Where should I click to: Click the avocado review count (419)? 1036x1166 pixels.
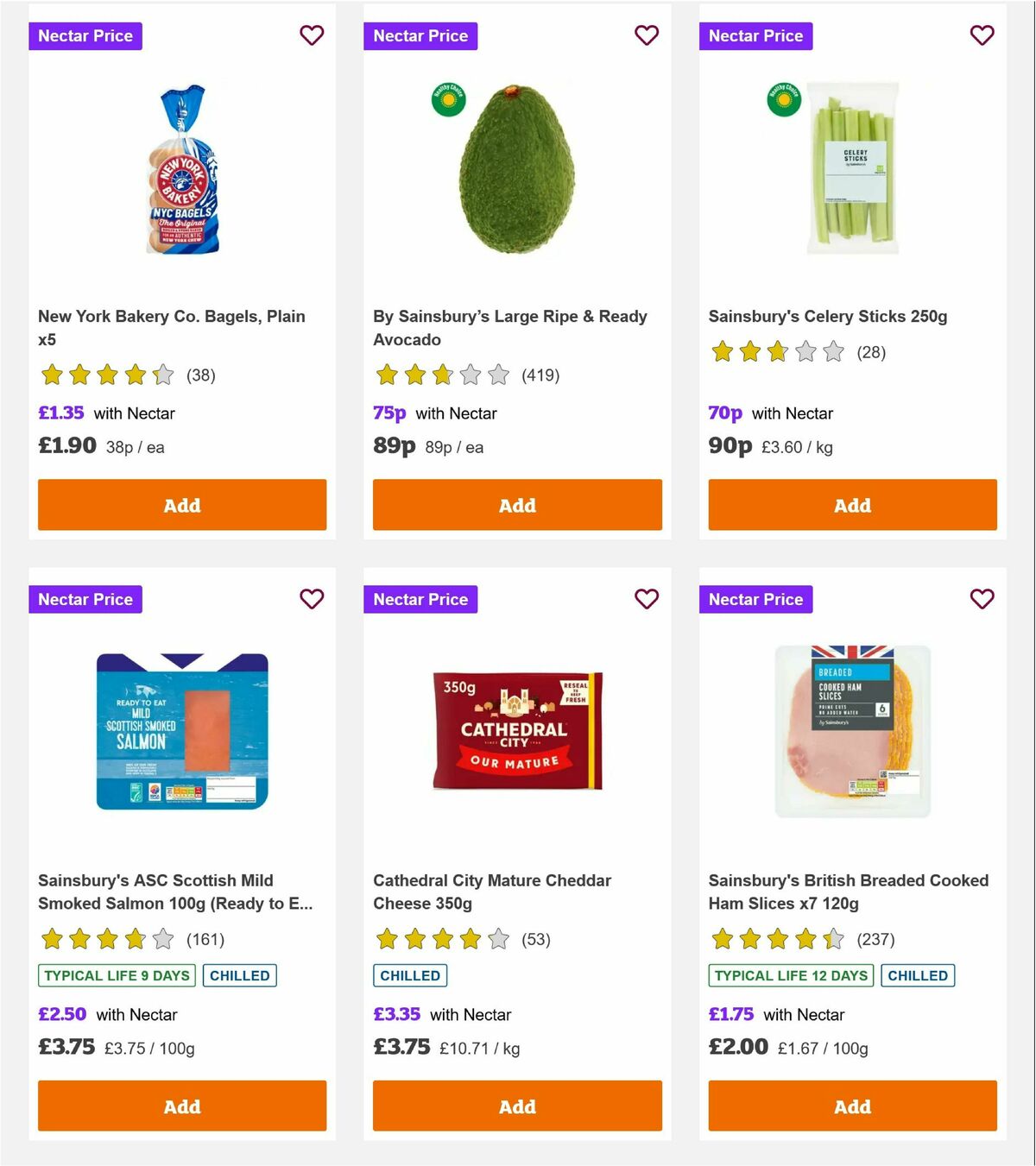click(540, 375)
